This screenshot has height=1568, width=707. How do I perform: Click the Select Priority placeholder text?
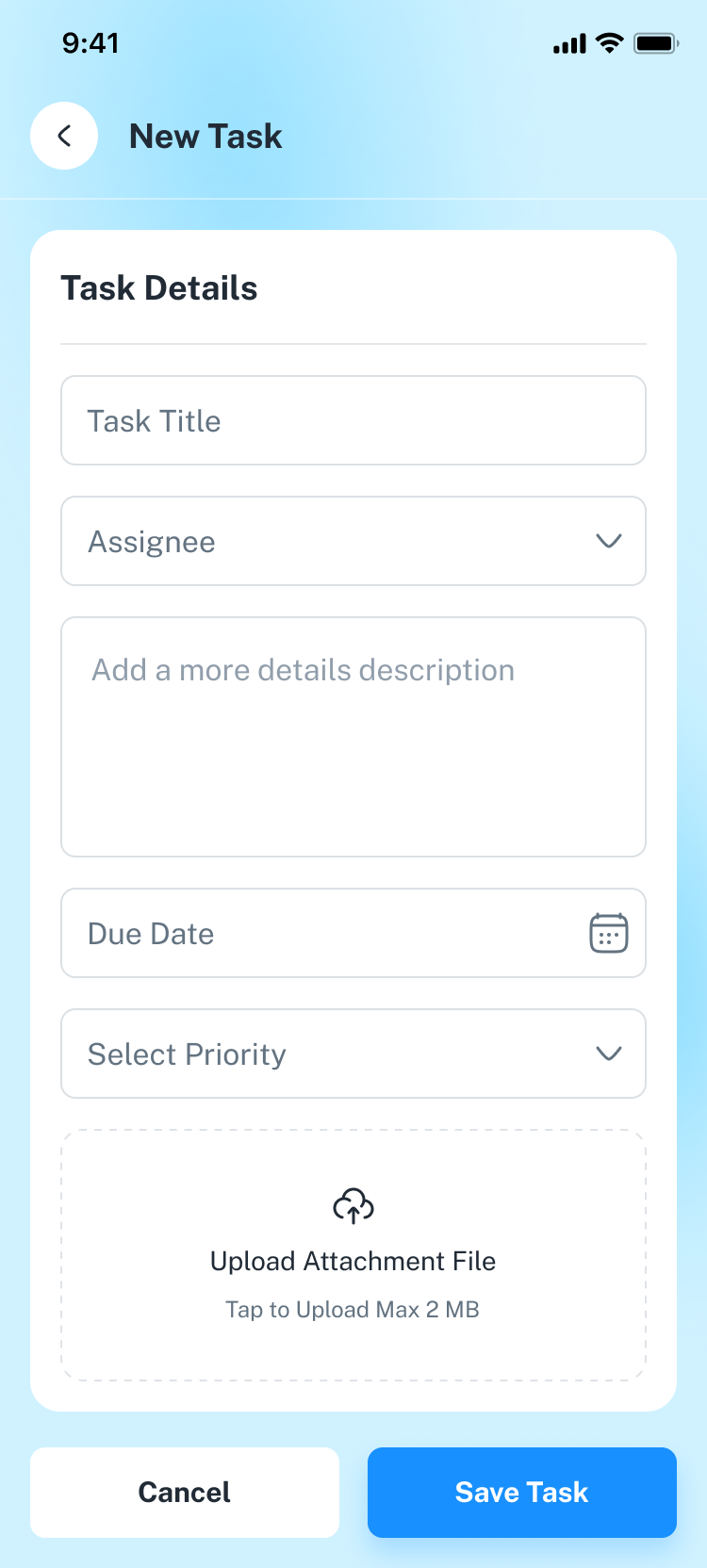[x=187, y=1054]
